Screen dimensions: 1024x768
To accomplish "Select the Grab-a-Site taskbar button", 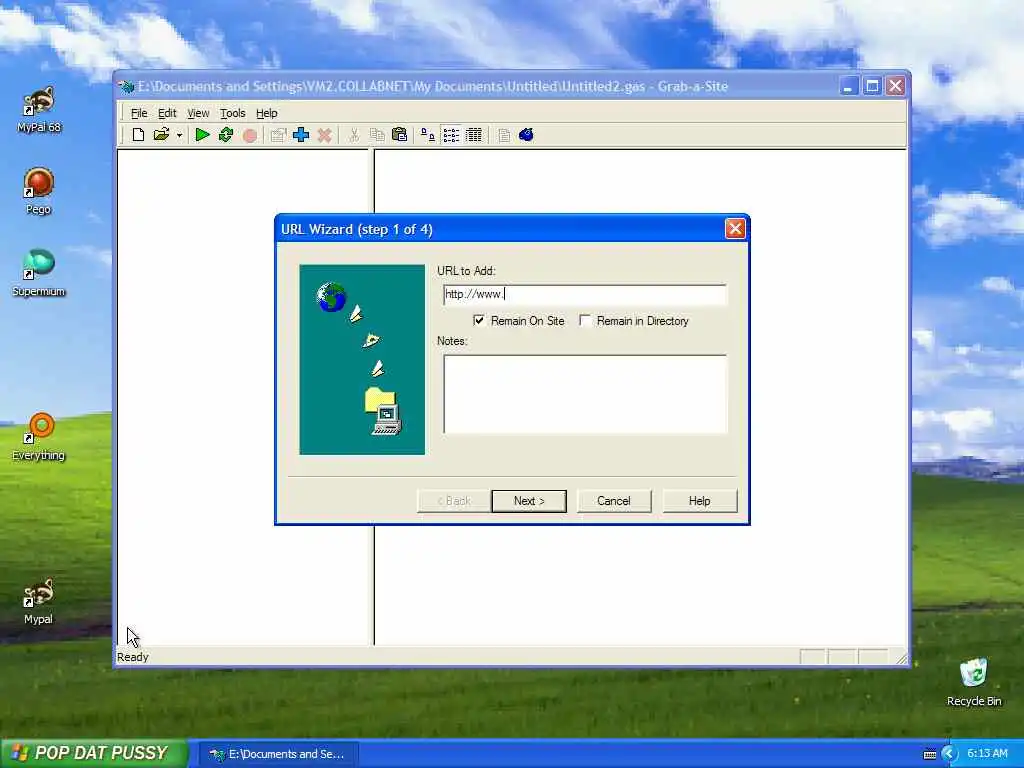I will (x=280, y=754).
